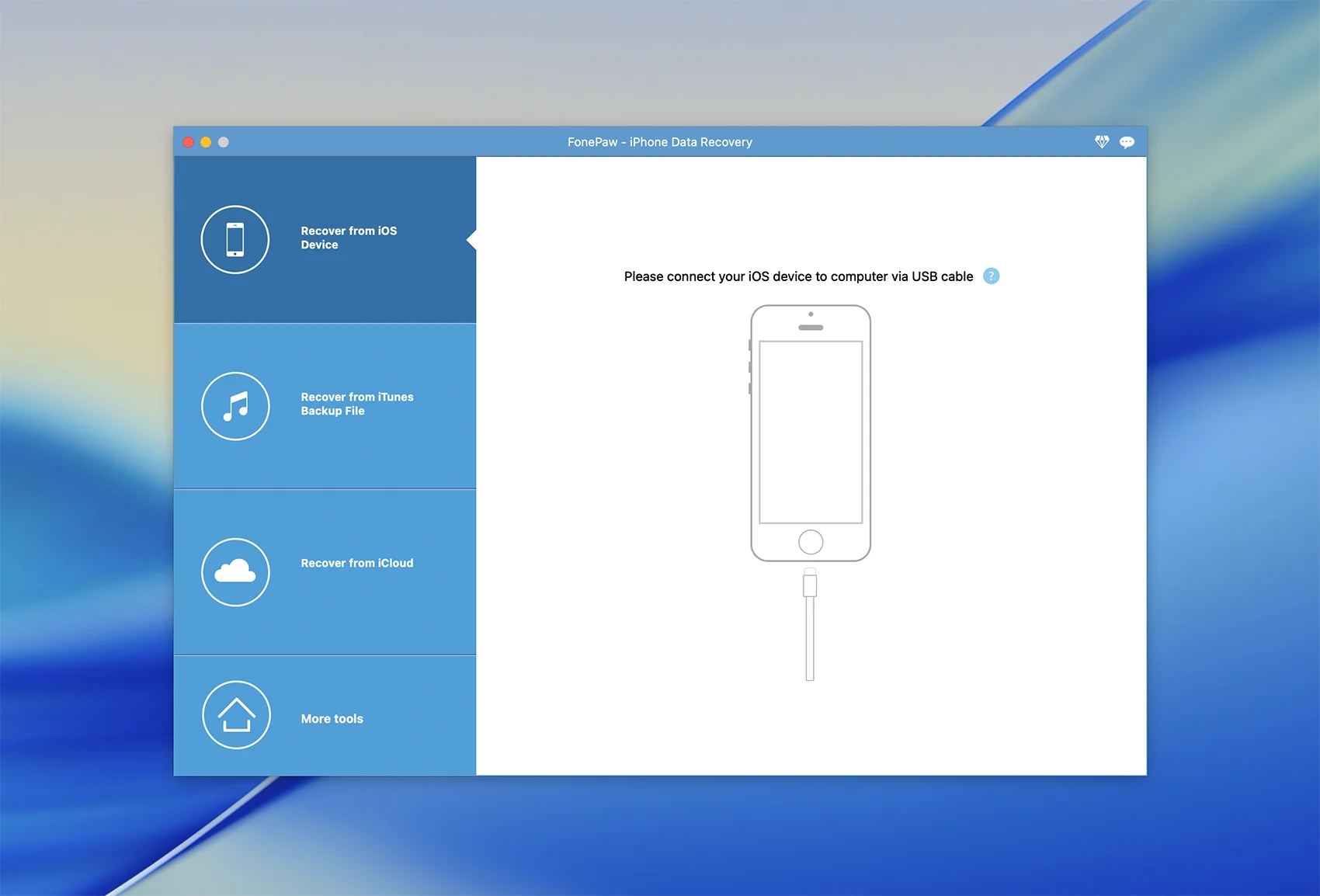Viewport: 1320px width, 896px height.
Task: Click the "Please connect your iOS device" text
Action: point(798,276)
